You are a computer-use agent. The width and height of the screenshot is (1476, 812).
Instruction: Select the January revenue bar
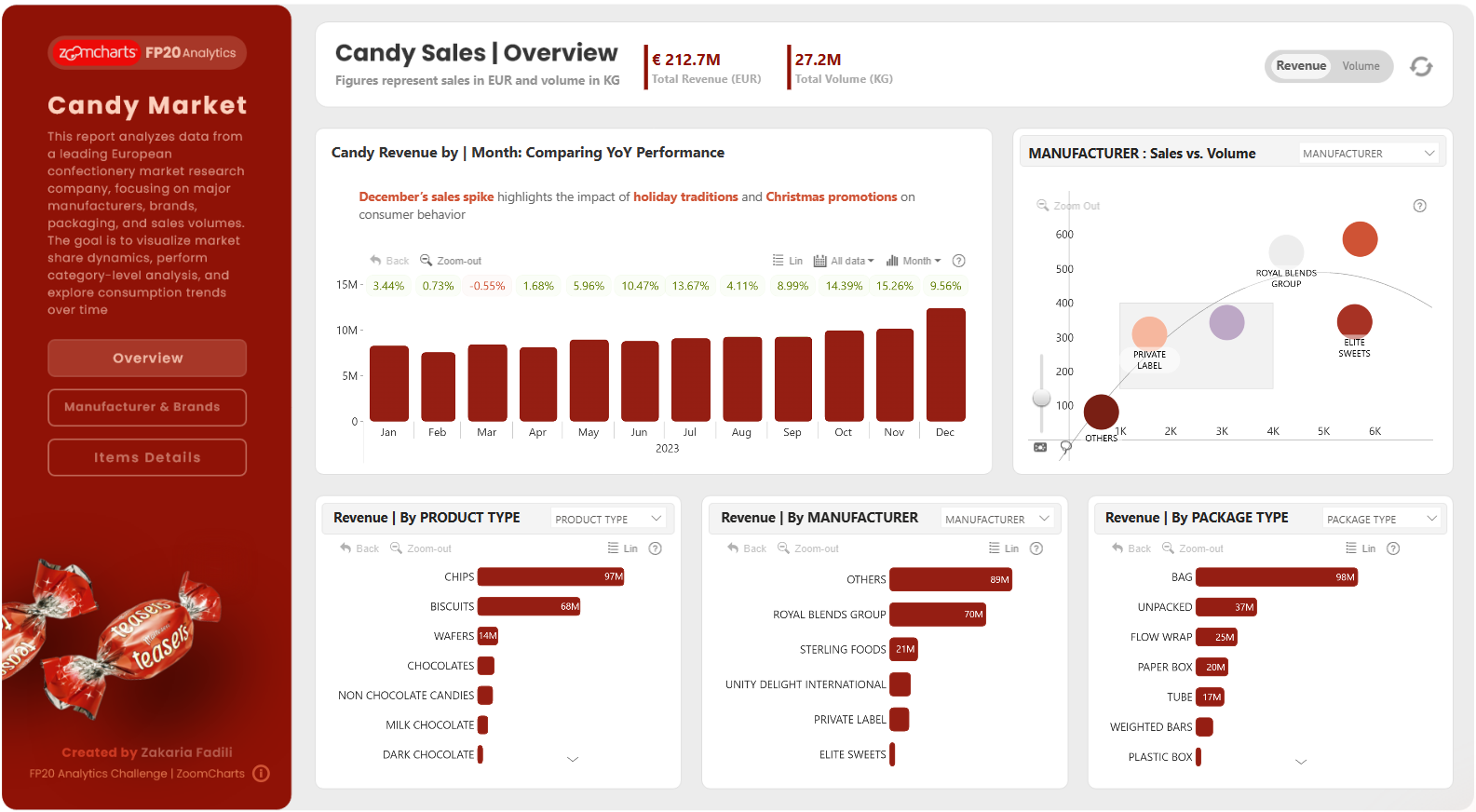[x=389, y=384]
